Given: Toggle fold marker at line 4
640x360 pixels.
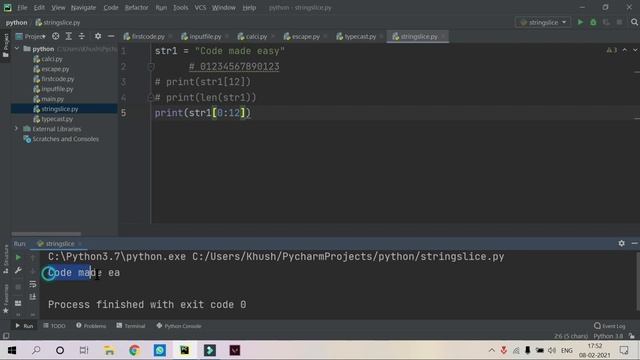Looking at the screenshot, I should tap(151, 98).
